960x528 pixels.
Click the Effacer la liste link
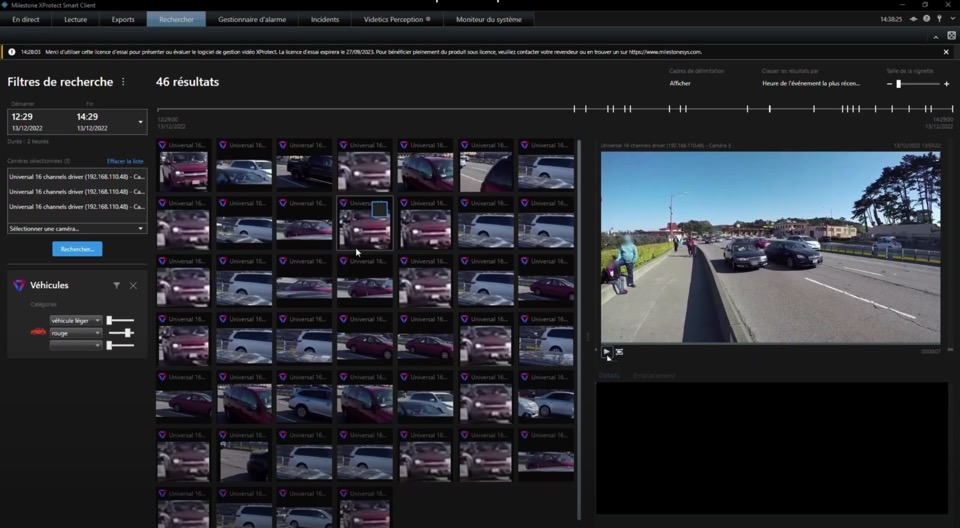coord(125,161)
